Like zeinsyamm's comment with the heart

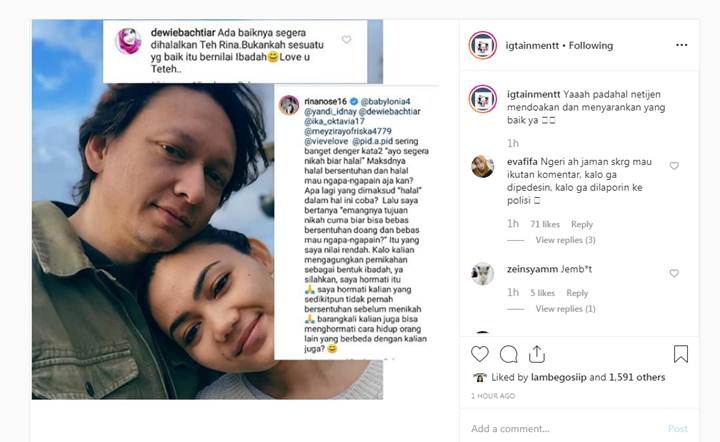click(x=674, y=273)
